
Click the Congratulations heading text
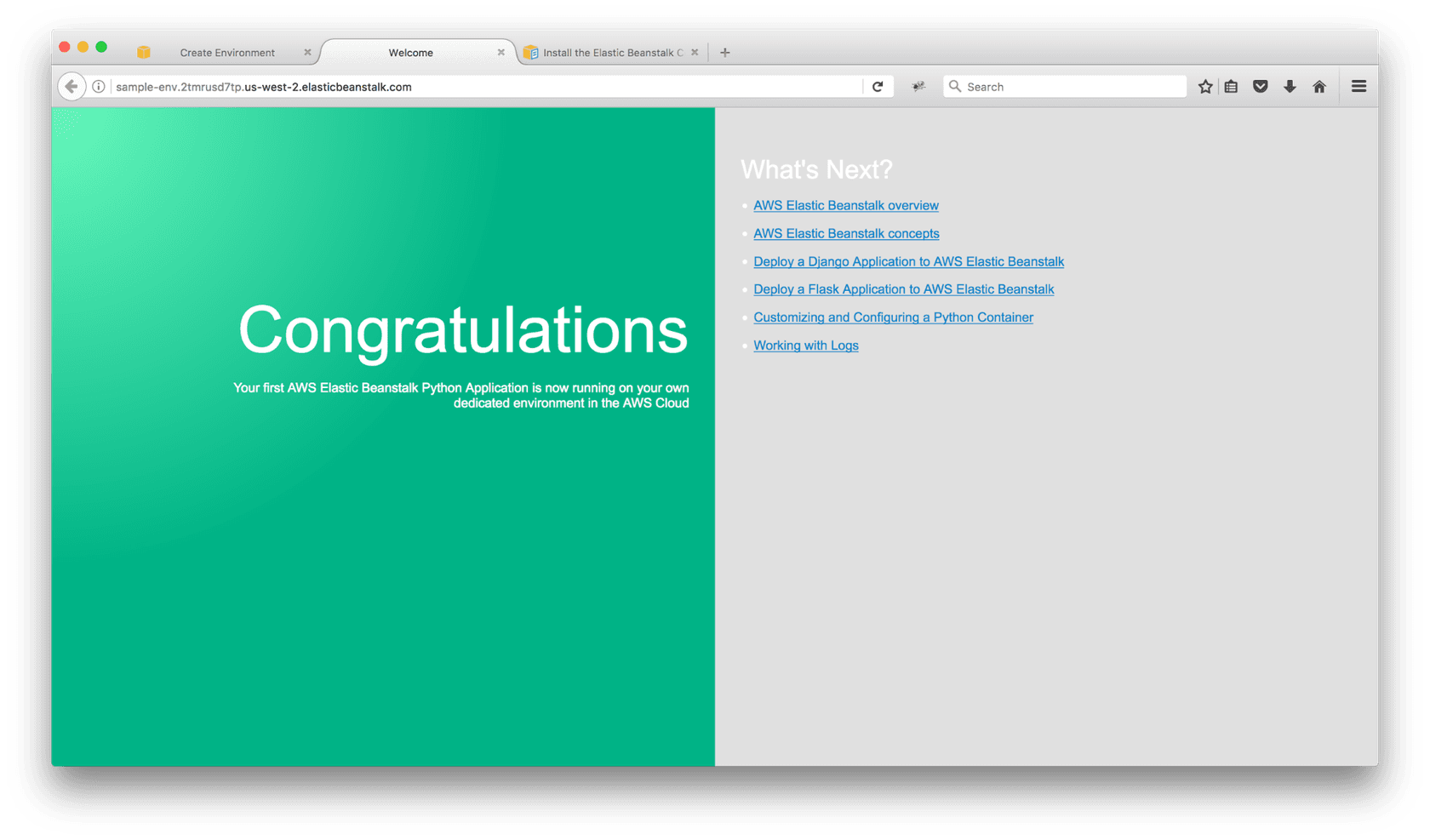pos(463,331)
